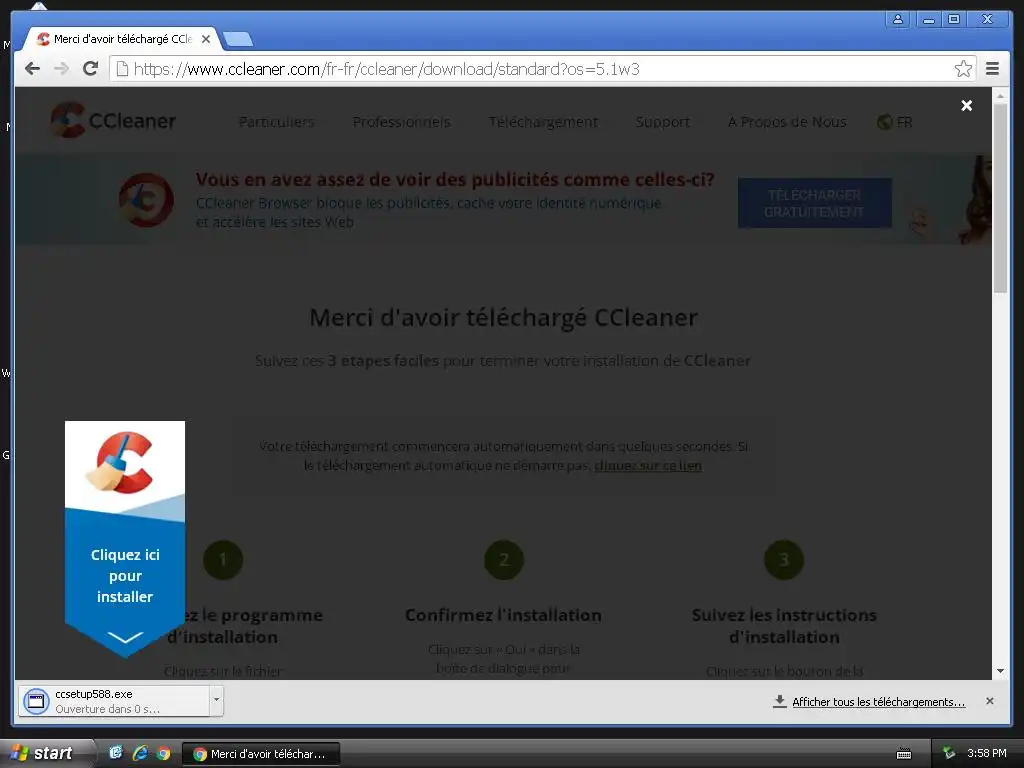
Task: Click the step 2 circle
Action: point(504,560)
